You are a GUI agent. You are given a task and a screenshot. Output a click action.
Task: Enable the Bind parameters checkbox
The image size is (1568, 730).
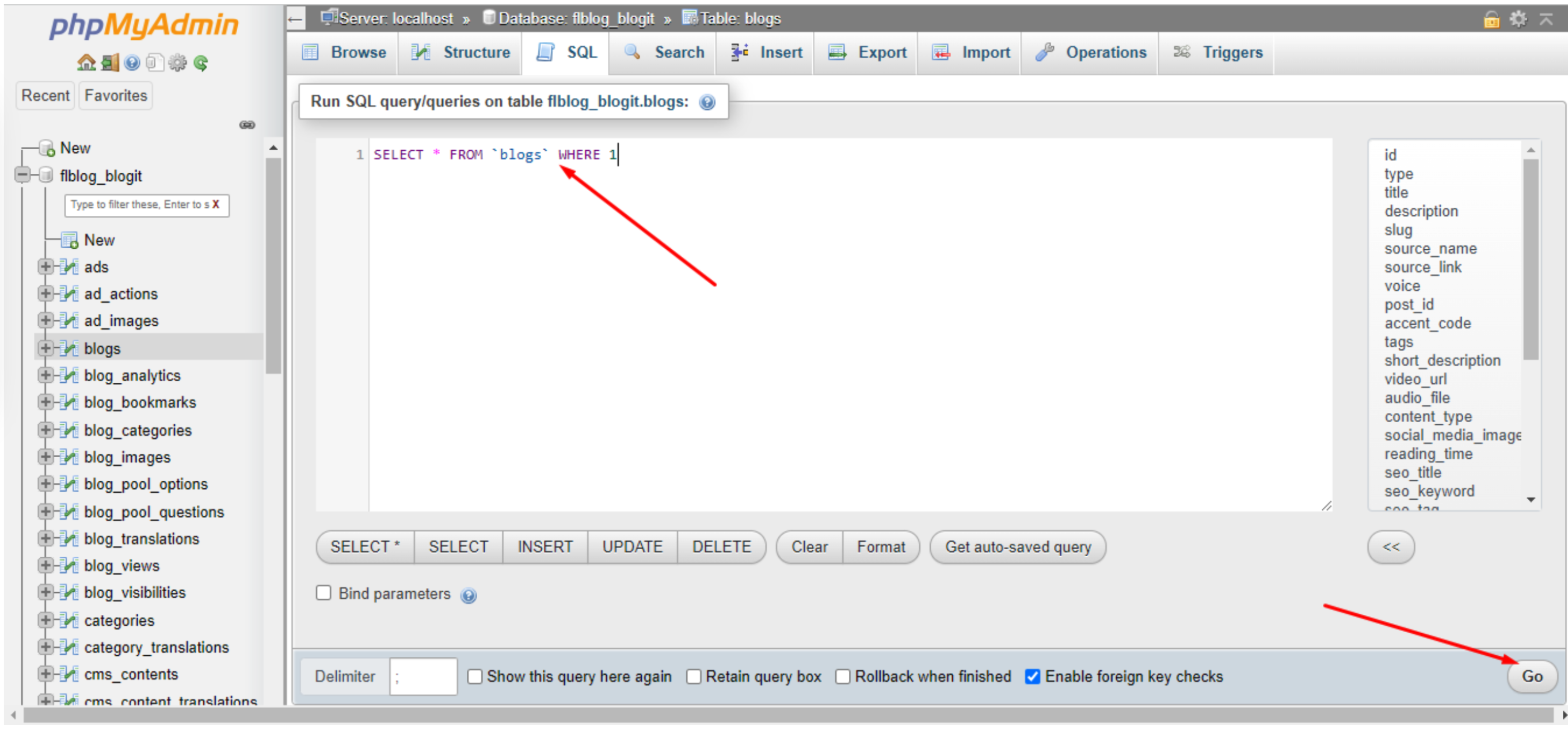[324, 594]
